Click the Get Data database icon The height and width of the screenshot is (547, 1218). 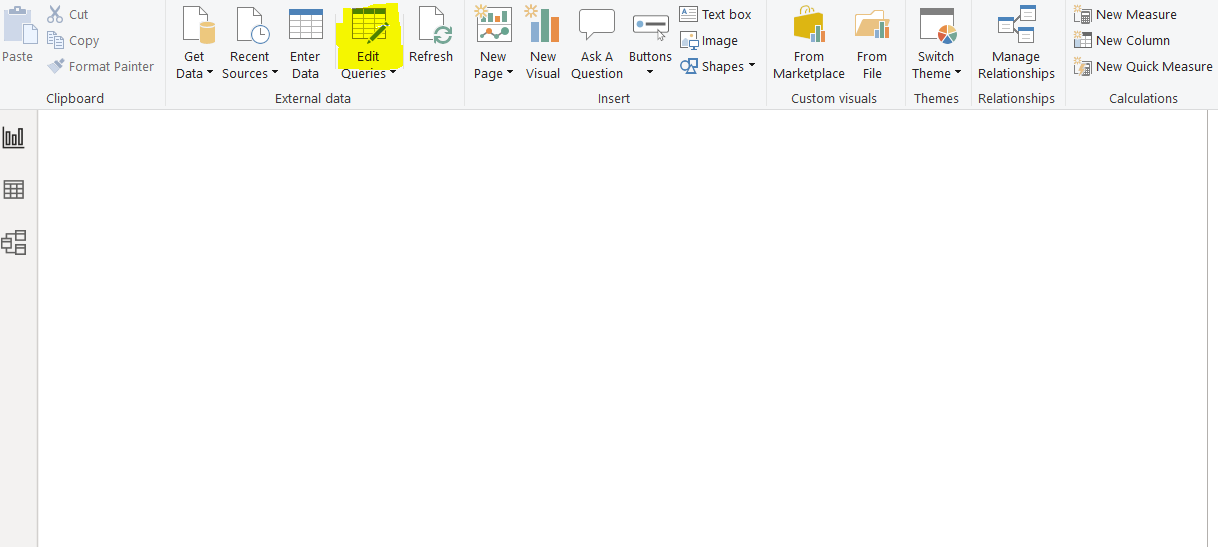[198, 26]
